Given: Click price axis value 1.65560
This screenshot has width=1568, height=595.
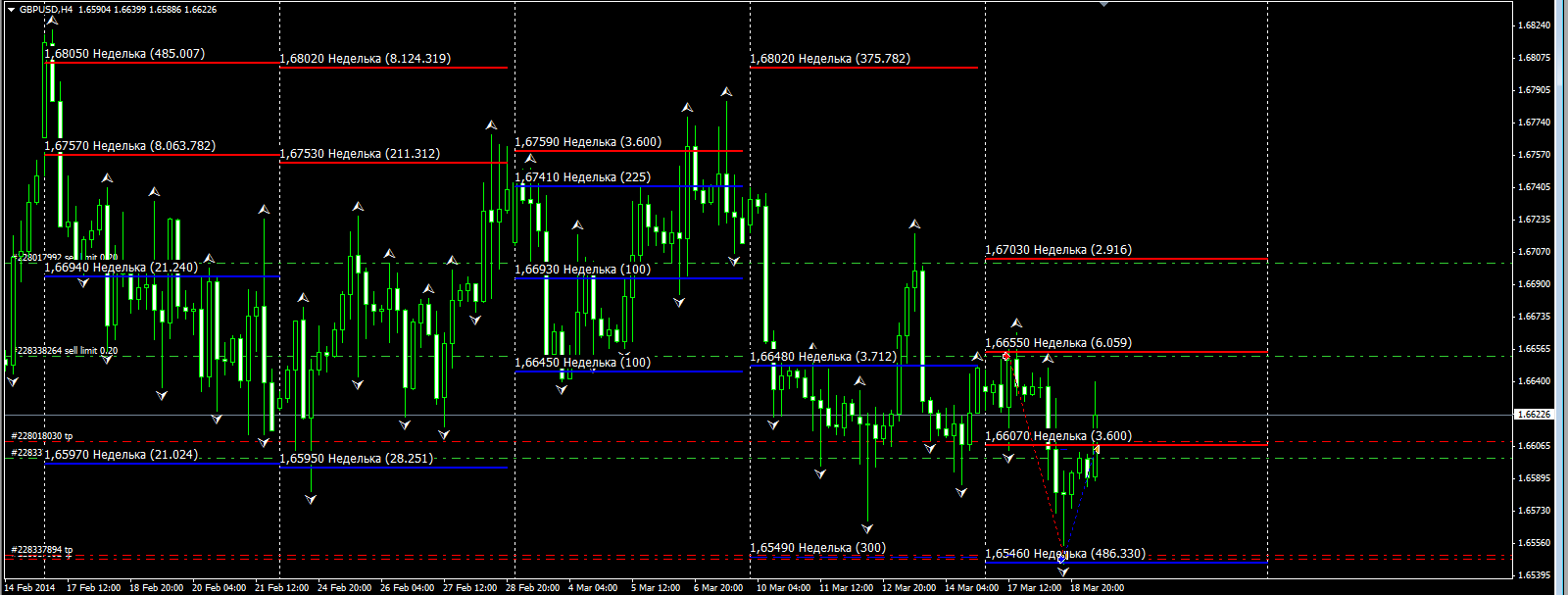Looking at the screenshot, I should pos(1534,543).
